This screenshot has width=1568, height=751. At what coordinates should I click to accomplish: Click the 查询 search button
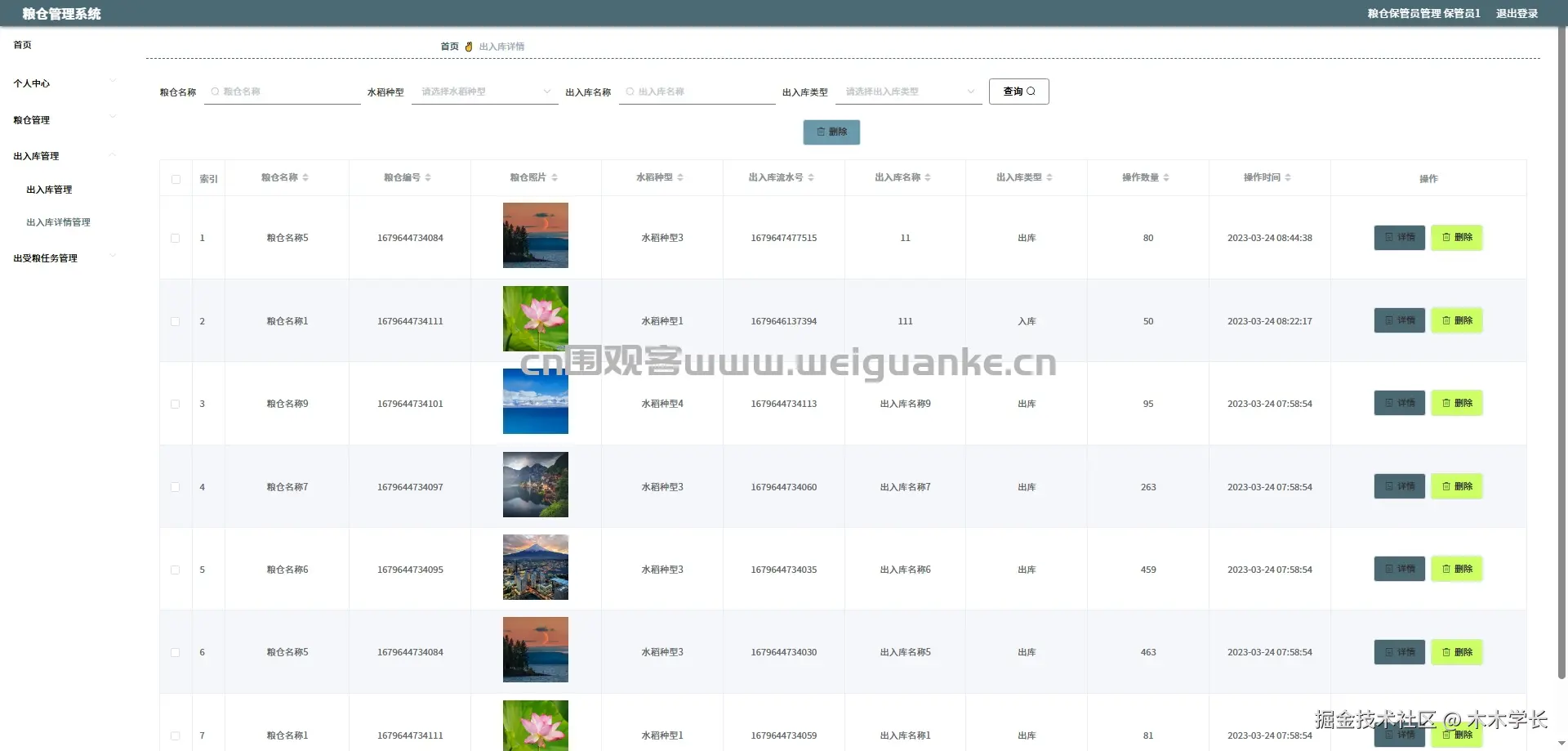click(x=1019, y=92)
